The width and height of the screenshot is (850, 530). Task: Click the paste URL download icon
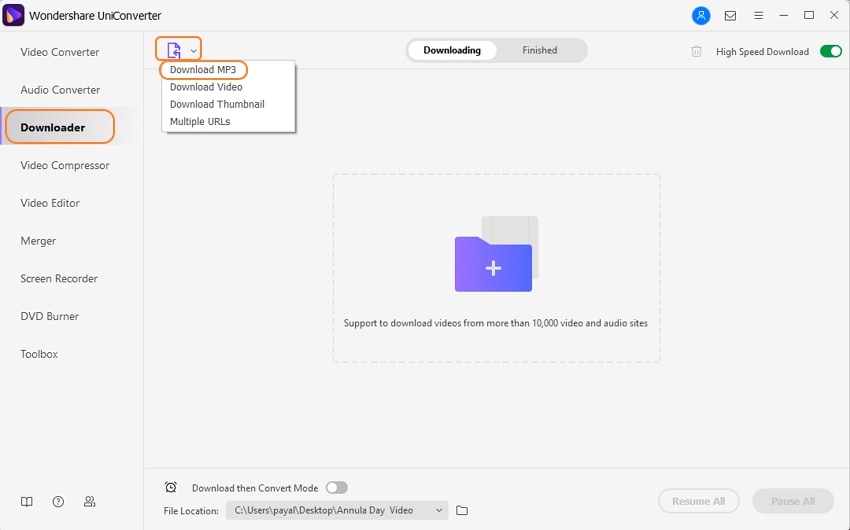(x=173, y=50)
